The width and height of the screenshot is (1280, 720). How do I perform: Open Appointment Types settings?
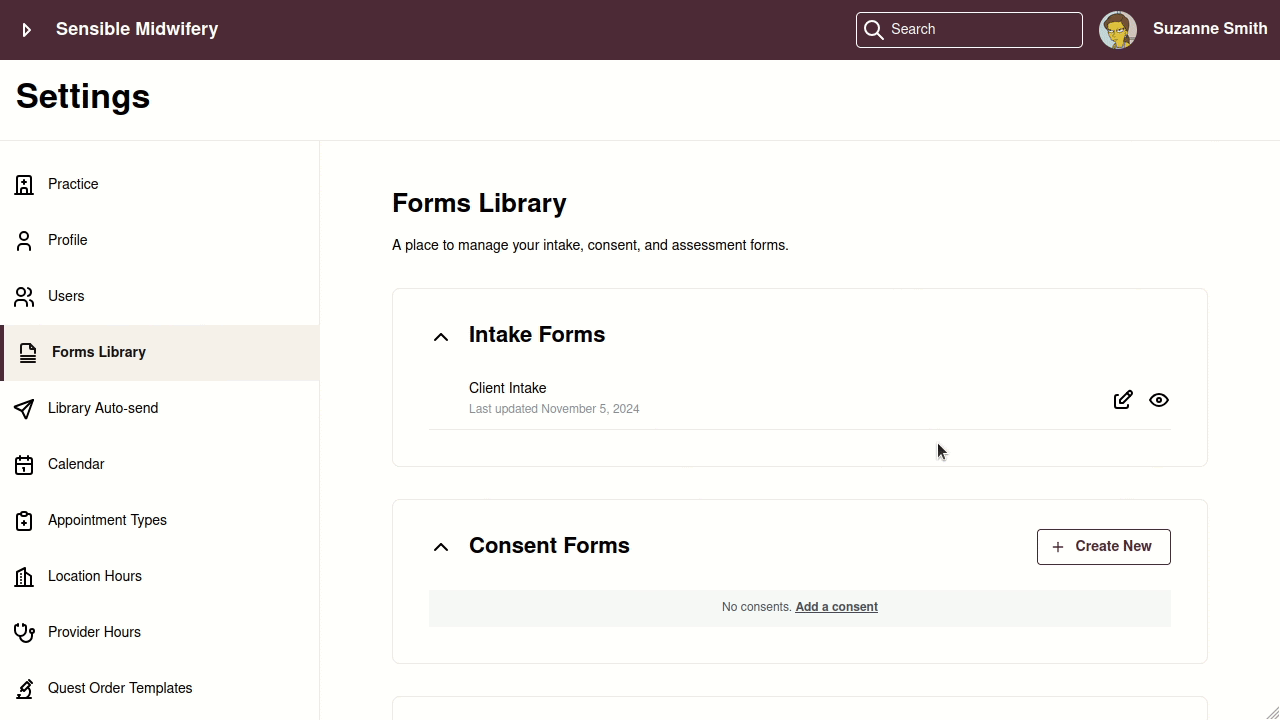[160, 521]
